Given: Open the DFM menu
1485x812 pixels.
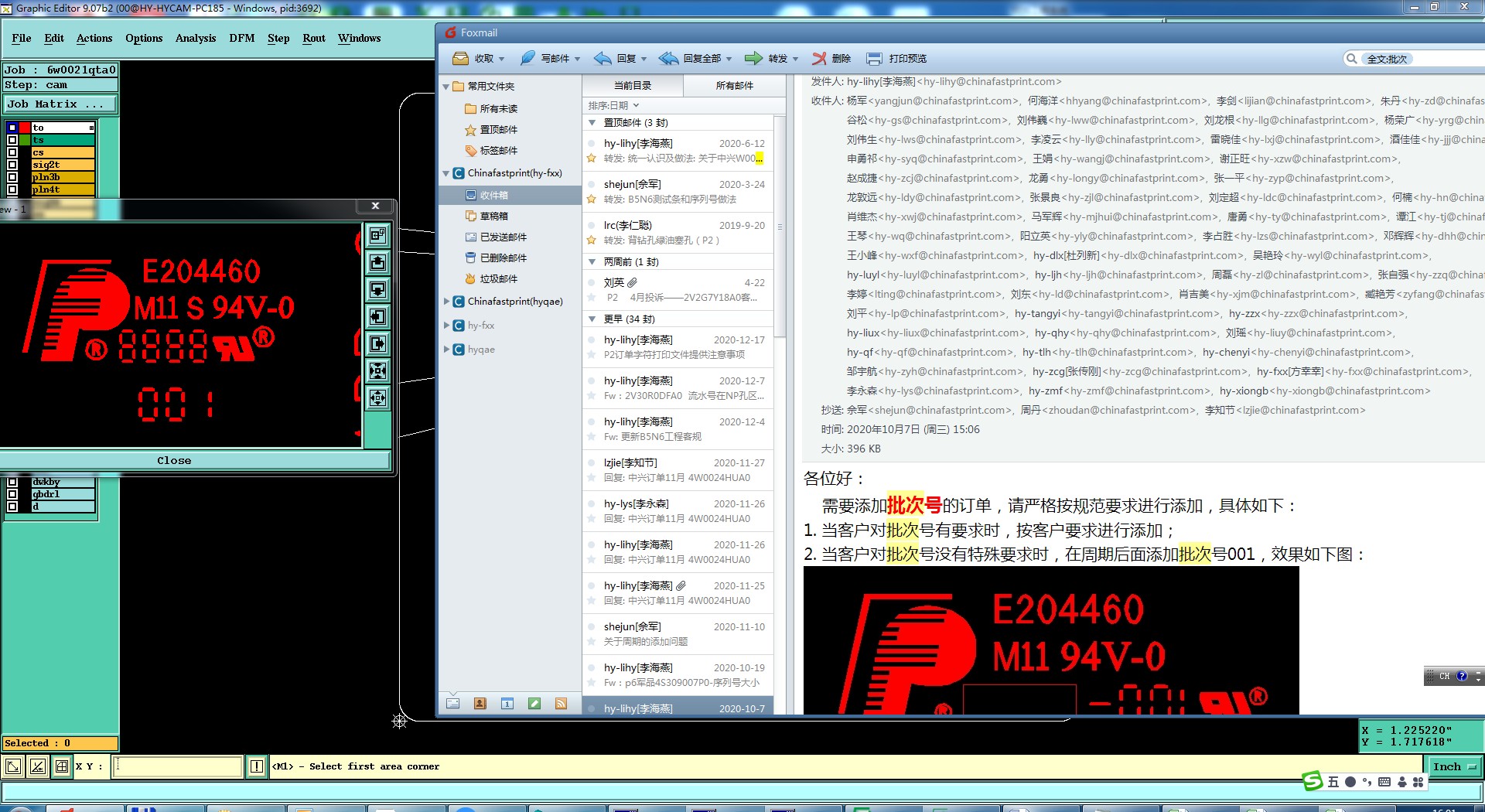Looking at the screenshot, I should [242, 38].
